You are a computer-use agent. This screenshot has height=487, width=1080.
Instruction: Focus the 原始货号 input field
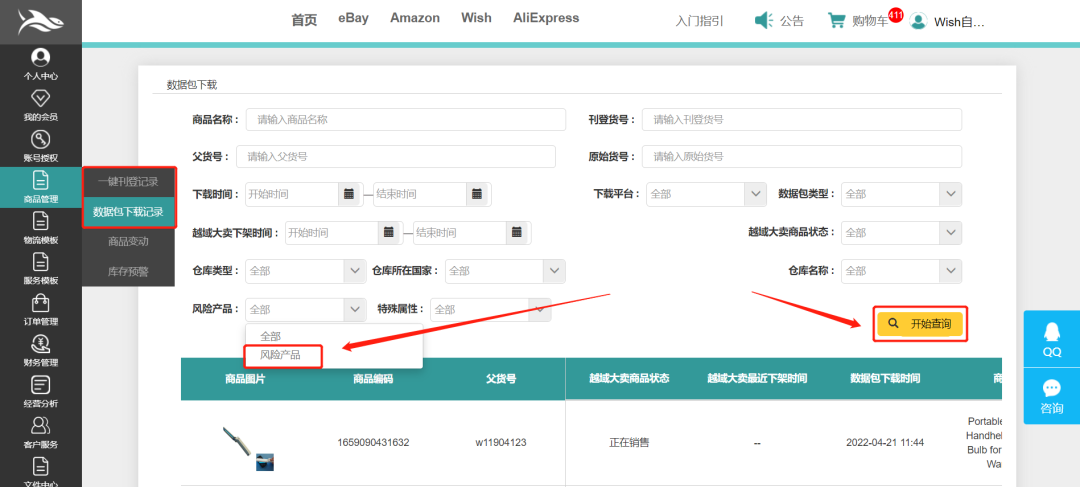802,156
